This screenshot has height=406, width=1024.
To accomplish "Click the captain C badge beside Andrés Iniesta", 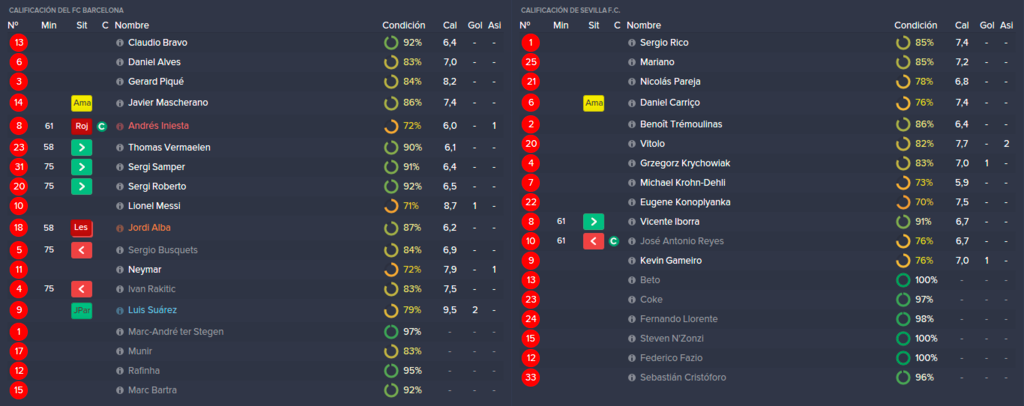I will coord(101,127).
